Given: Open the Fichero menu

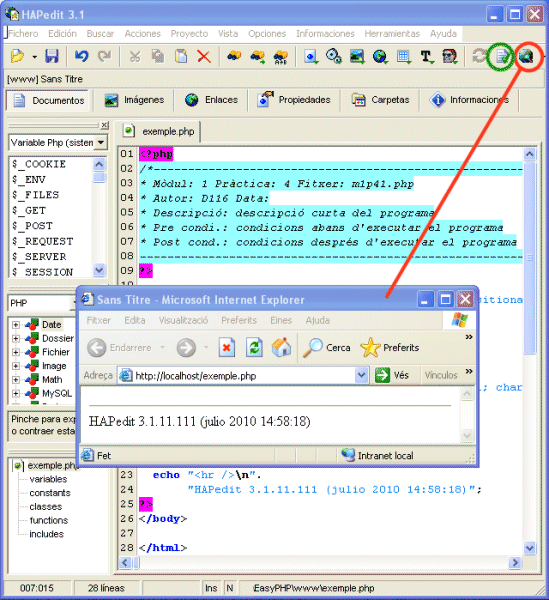Looking at the screenshot, I should (23, 34).
